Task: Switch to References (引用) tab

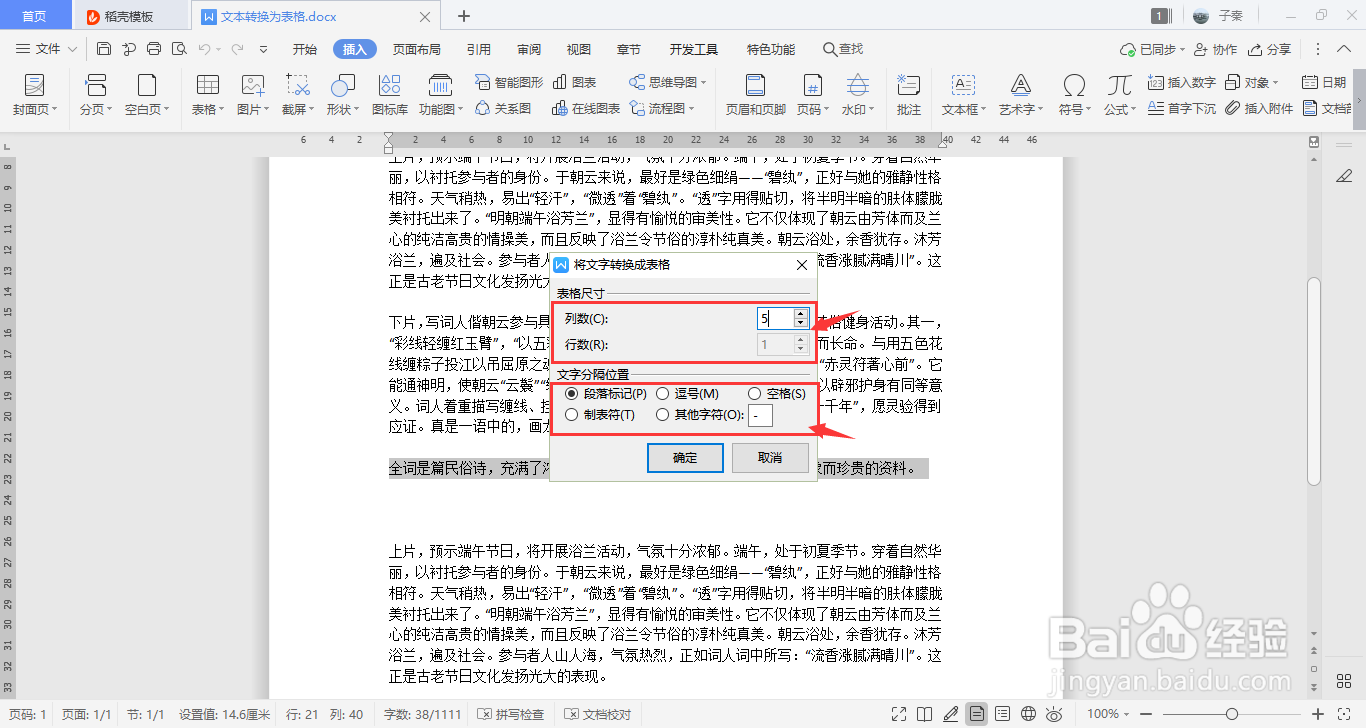Action: tap(479, 49)
